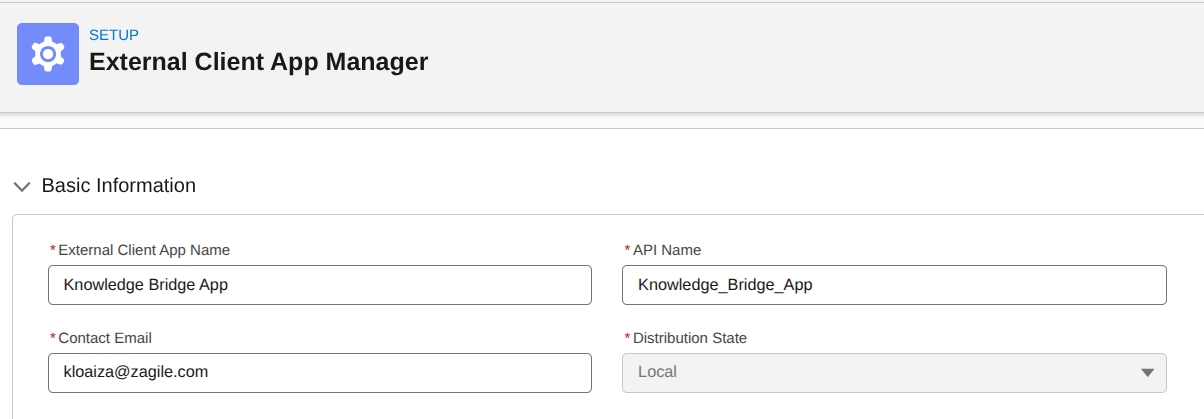Viewport: 1204px width, 419px height.
Task: Click the Knowledge Bridge App text
Action: tap(146, 285)
